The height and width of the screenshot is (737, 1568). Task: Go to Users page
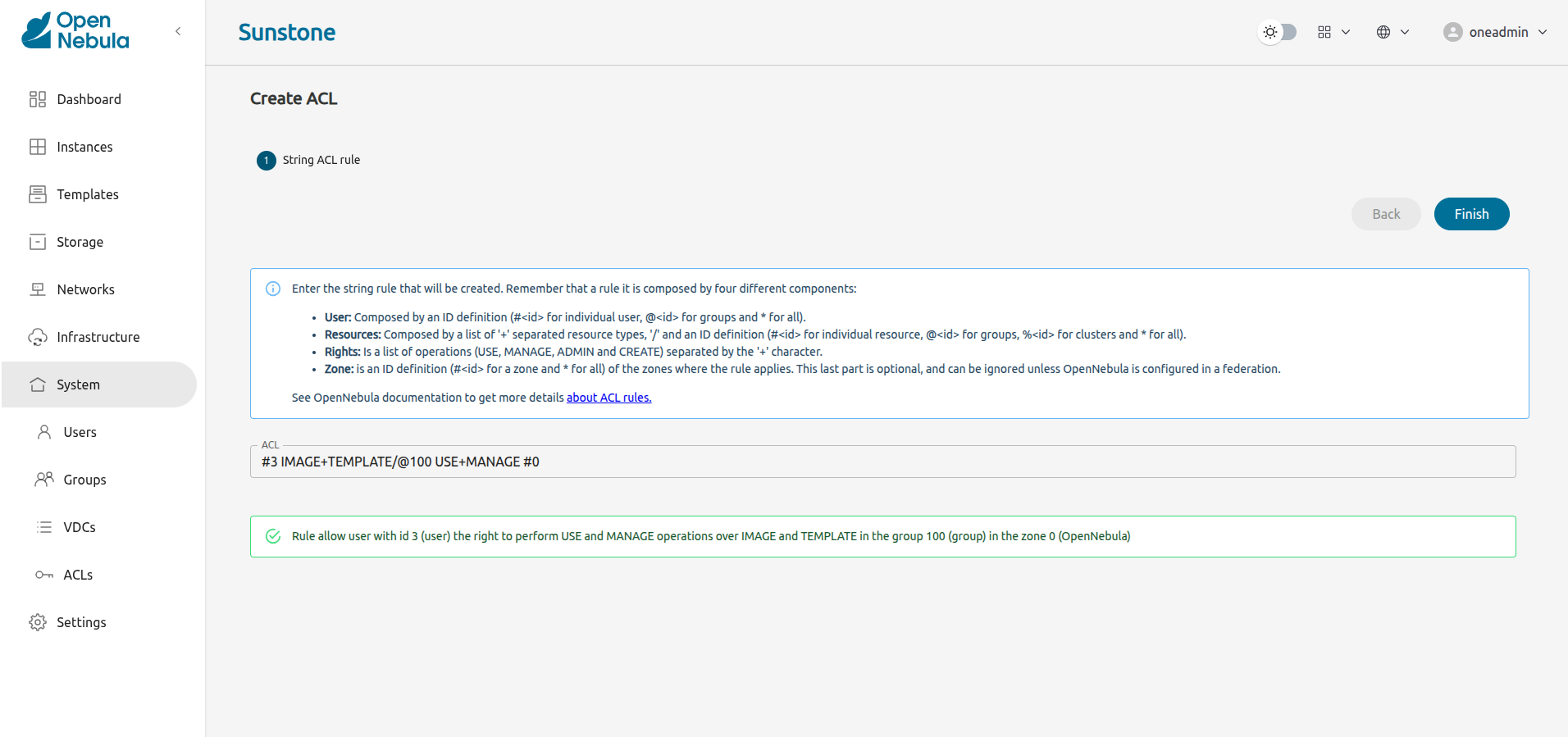tap(99, 432)
